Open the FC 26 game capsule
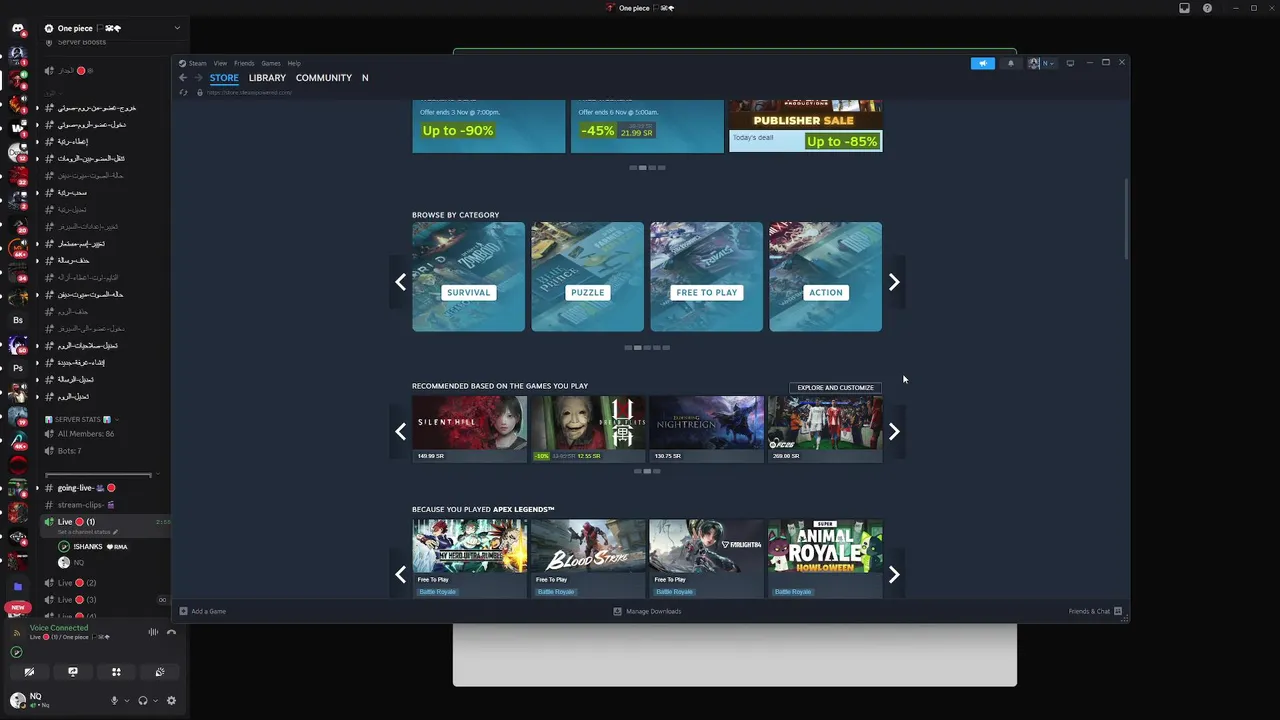1280x720 pixels. pos(825,428)
